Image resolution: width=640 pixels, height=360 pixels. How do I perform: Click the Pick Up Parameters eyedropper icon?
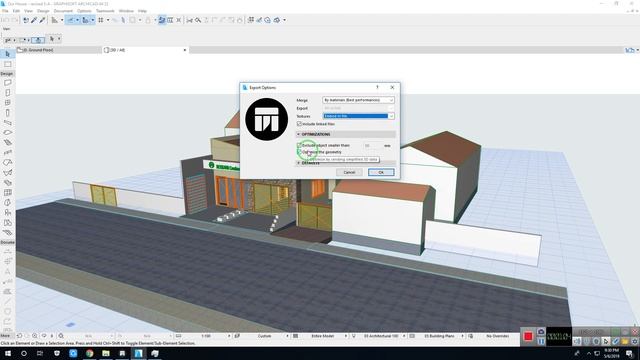(x=34, y=20)
